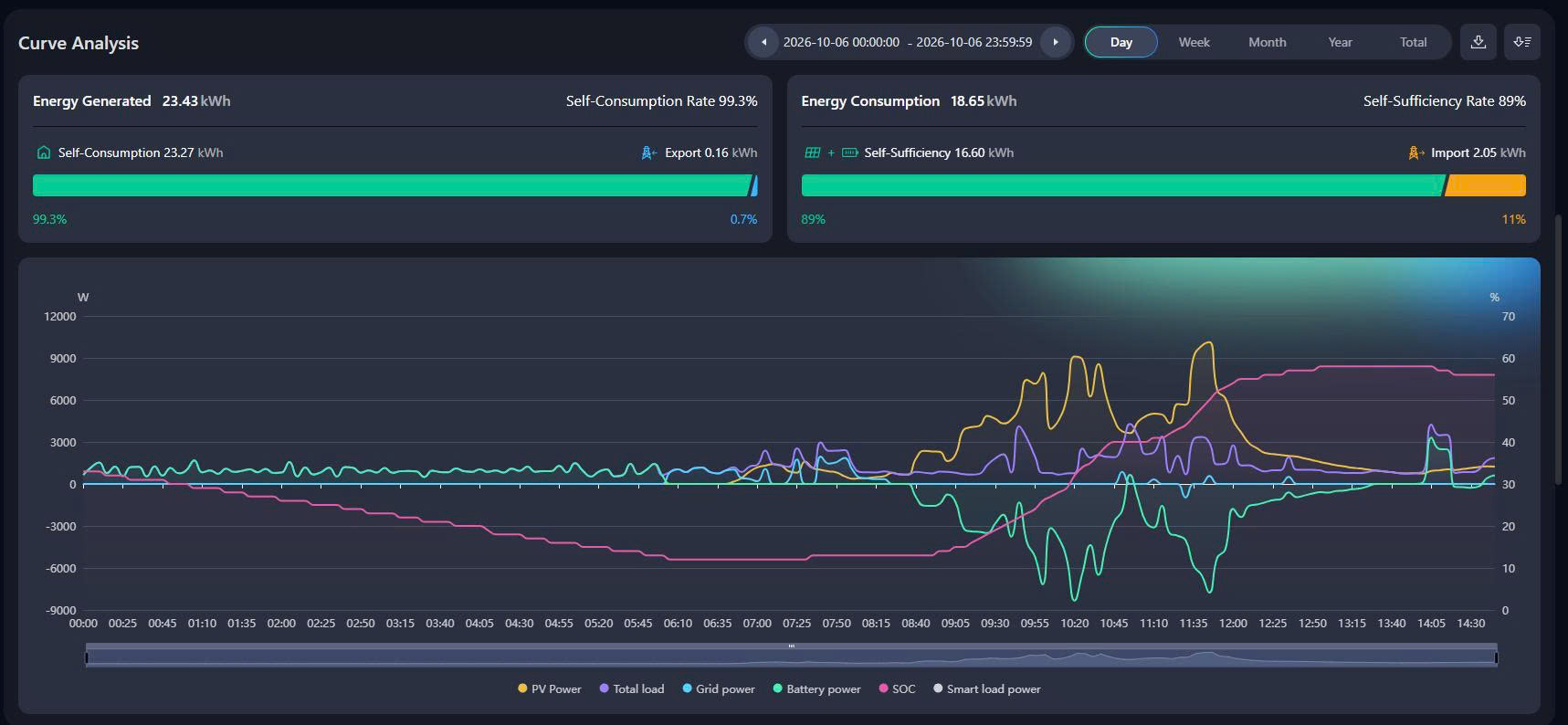Switch to the Week tab
Viewport: 1568px width, 725px height.
pos(1194,42)
